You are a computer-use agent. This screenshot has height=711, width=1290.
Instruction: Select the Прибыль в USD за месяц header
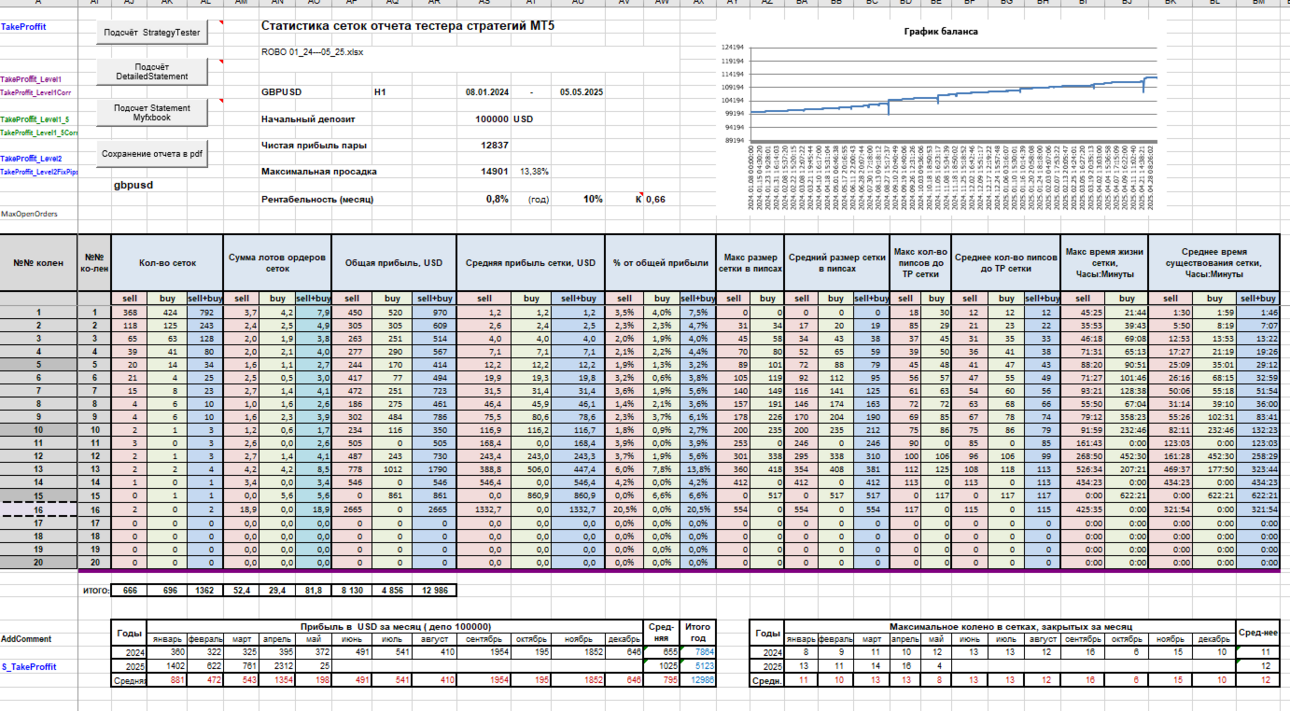[x=396, y=625]
